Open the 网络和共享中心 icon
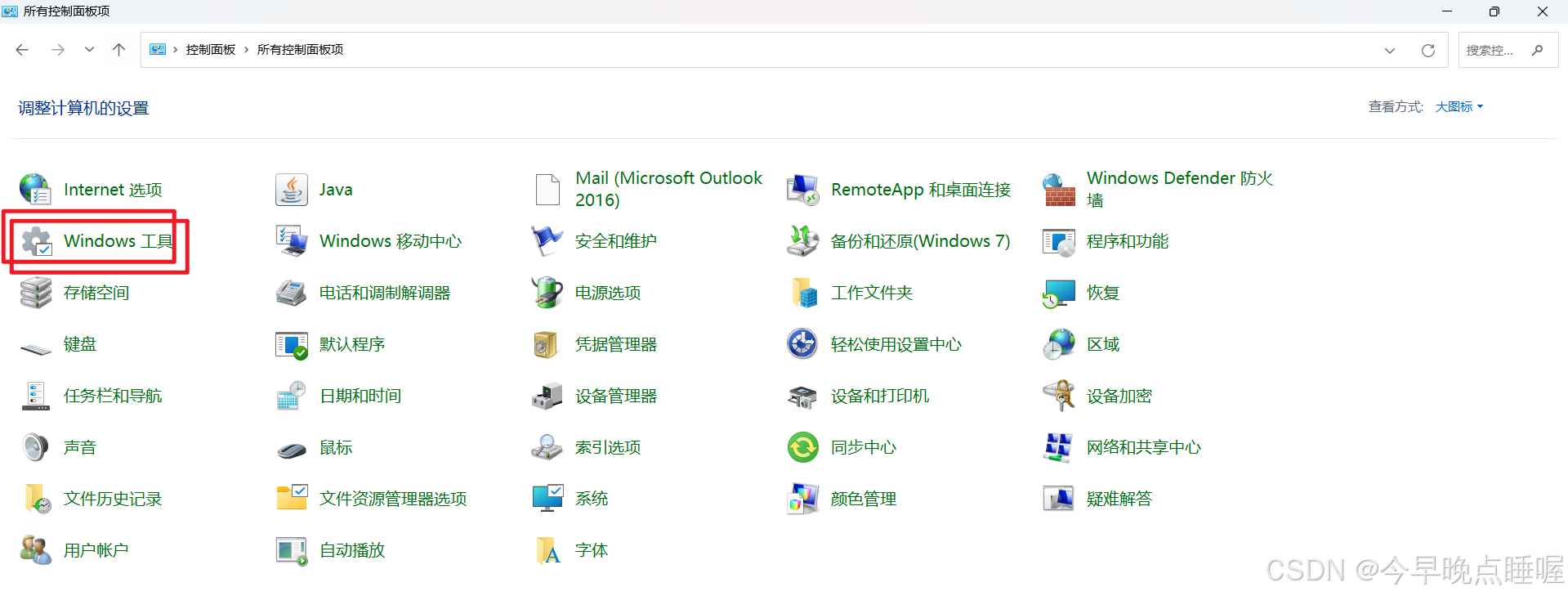The width and height of the screenshot is (1568, 596). pyautogui.click(x=1058, y=446)
